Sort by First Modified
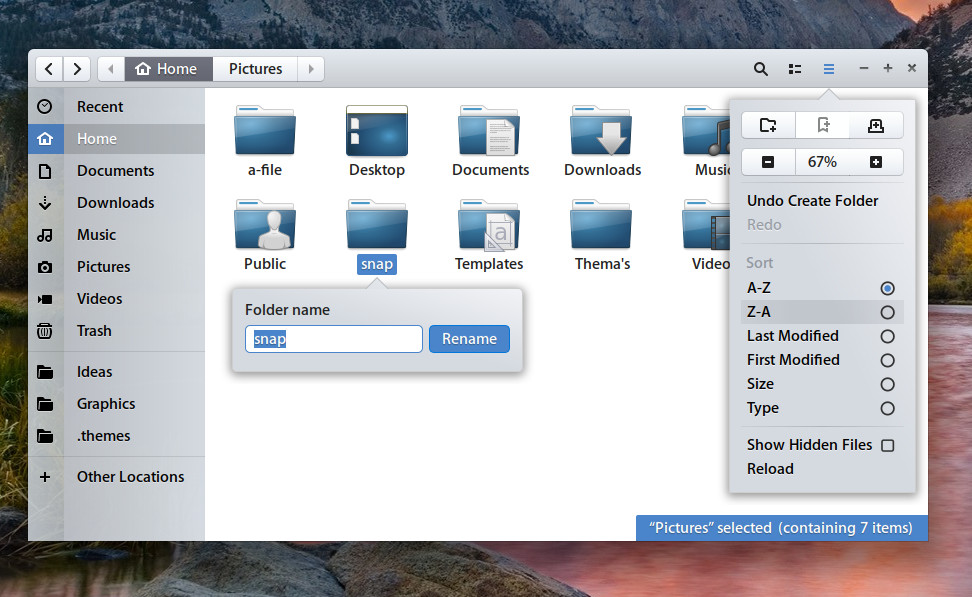 822,360
